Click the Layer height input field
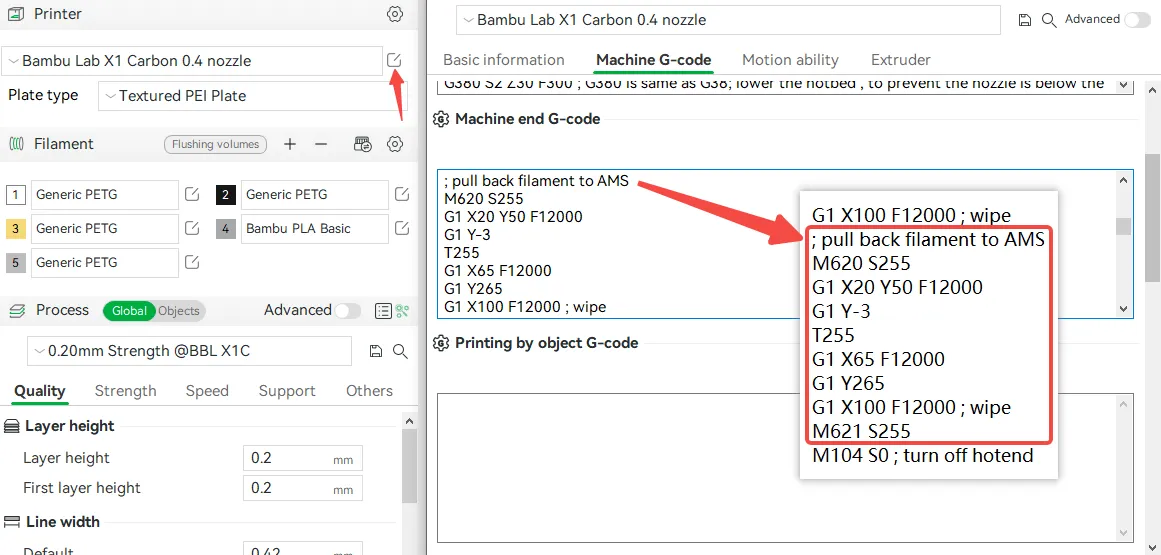Screen dimensions: 1161x555 click(303, 458)
